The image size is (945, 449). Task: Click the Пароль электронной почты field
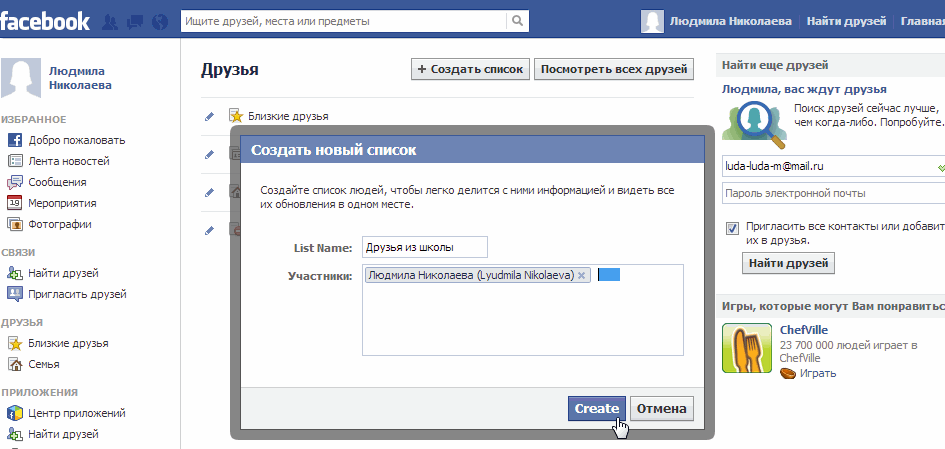tap(834, 193)
